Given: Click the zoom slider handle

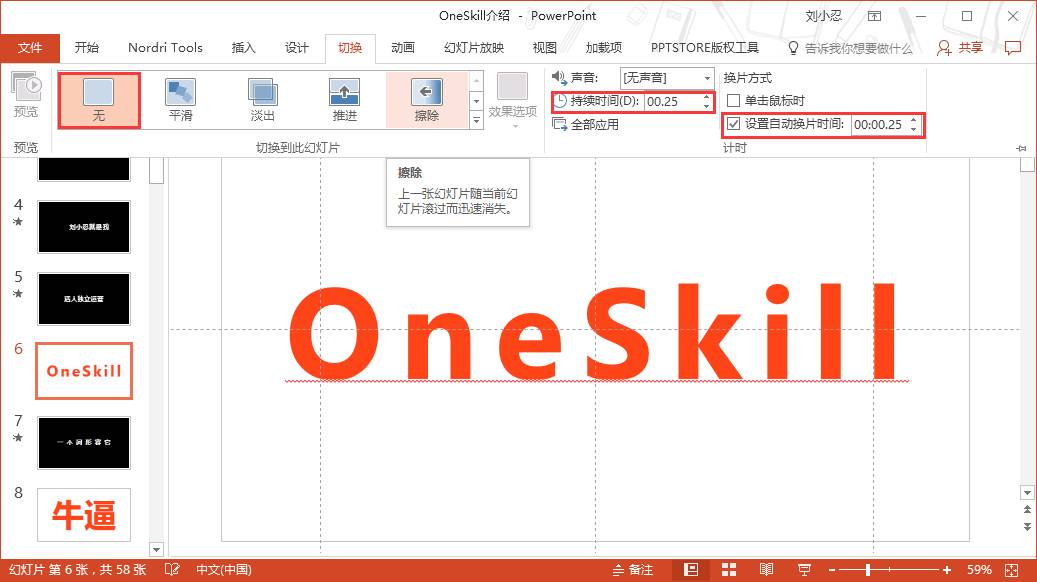Looking at the screenshot, I should (x=868, y=569).
